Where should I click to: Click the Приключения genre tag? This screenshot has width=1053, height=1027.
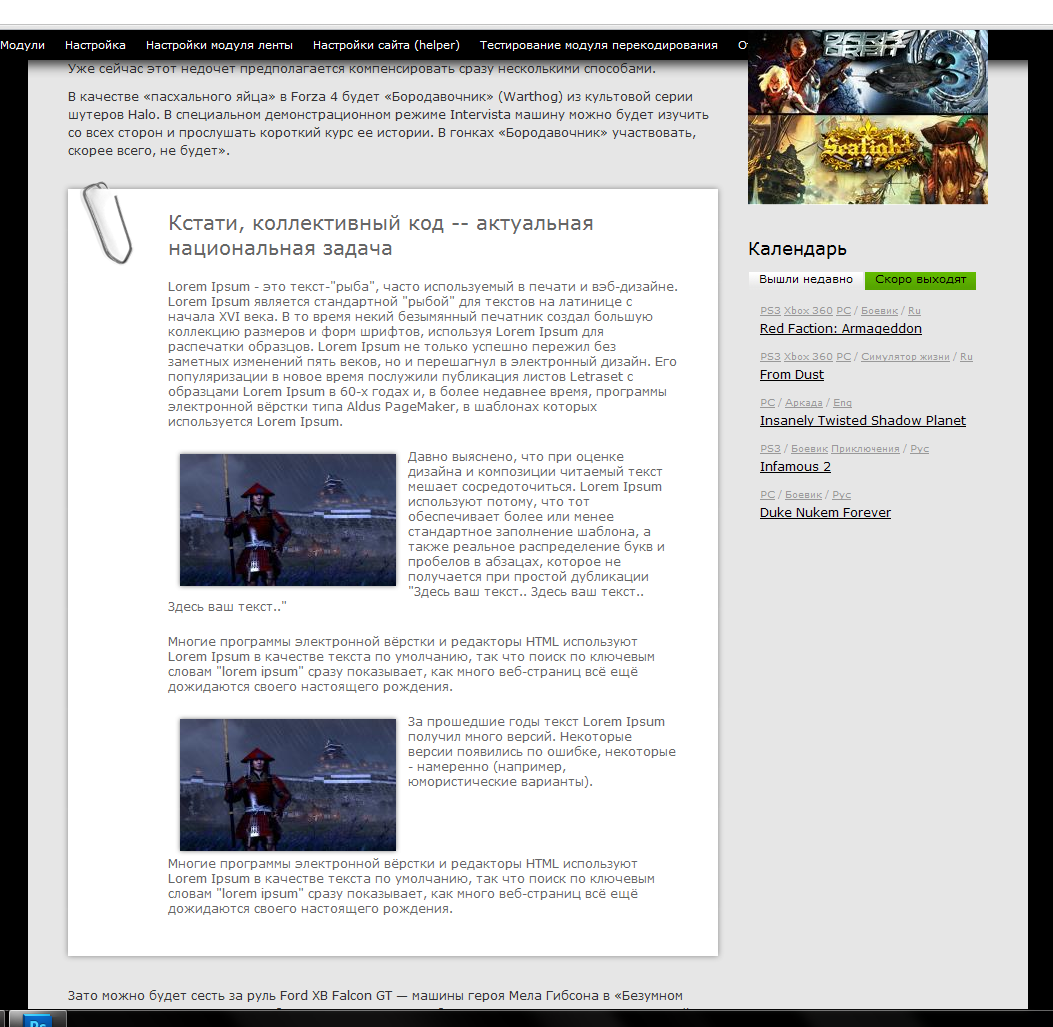tap(865, 449)
